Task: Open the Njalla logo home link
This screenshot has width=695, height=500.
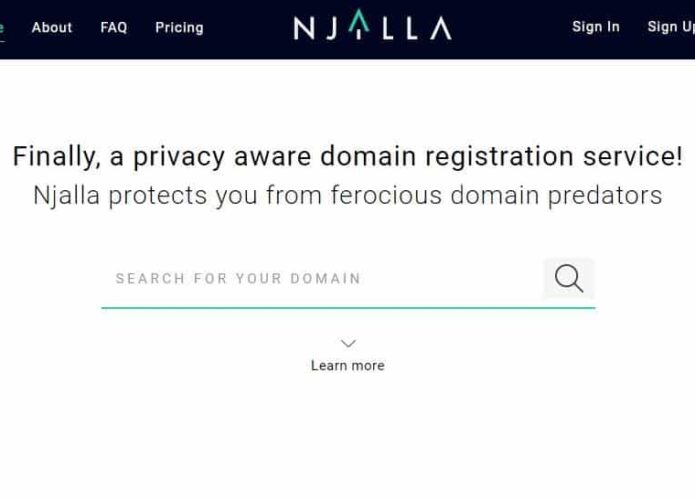Action: point(372,27)
